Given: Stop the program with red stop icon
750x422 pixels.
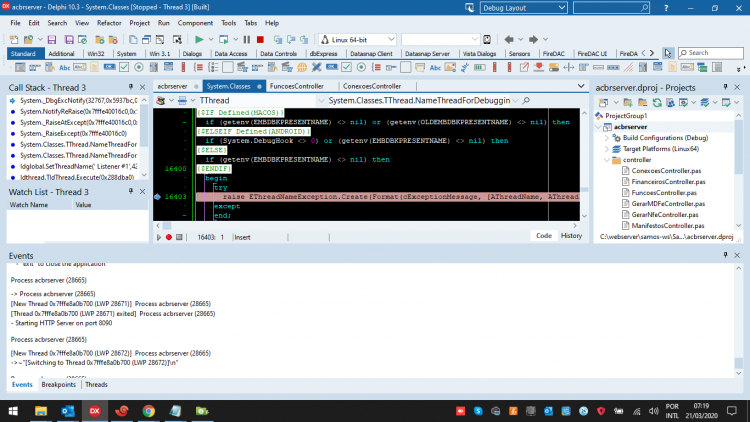Looking at the screenshot, I should click(x=260, y=40).
